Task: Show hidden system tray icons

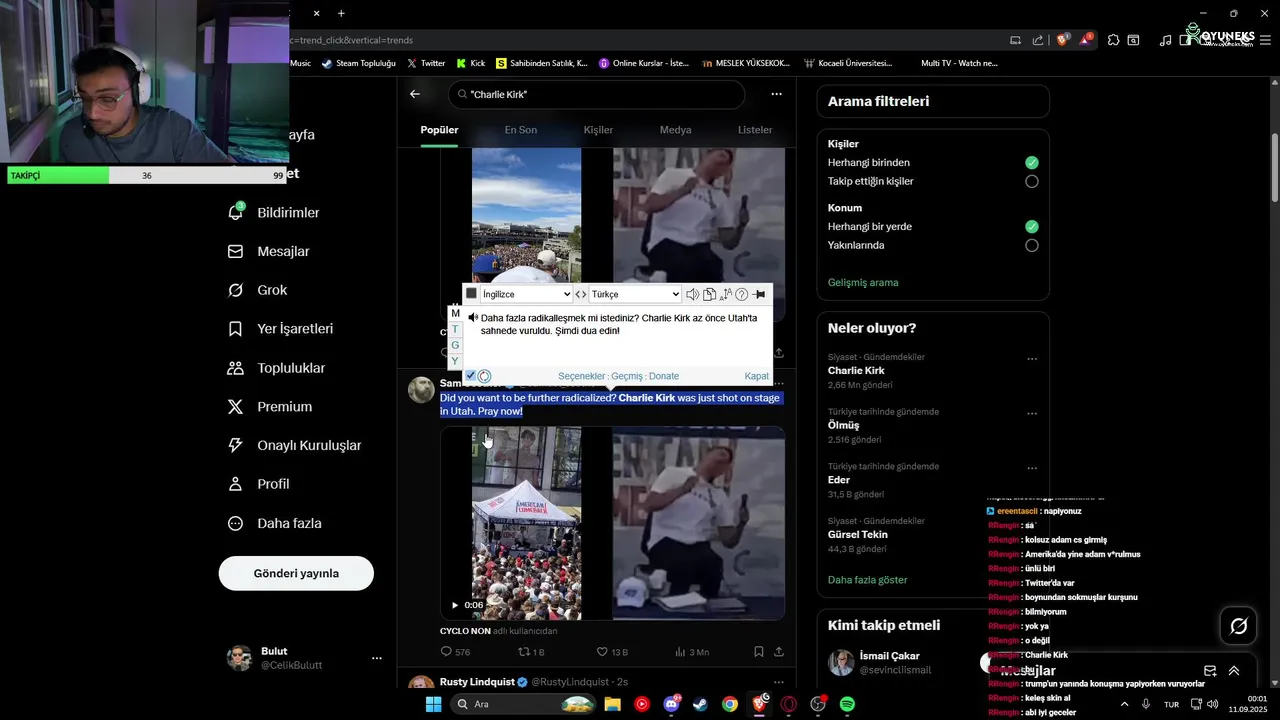Action: [x=1125, y=704]
